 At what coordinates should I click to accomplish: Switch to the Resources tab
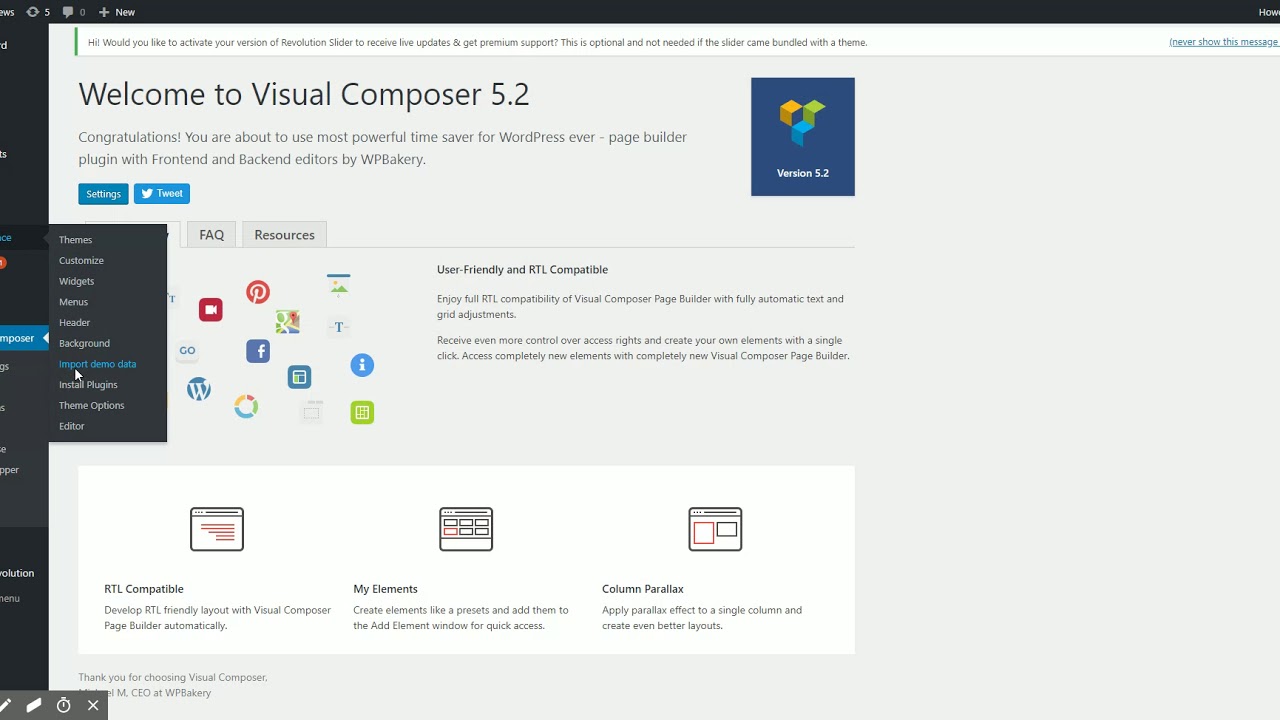pos(284,235)
